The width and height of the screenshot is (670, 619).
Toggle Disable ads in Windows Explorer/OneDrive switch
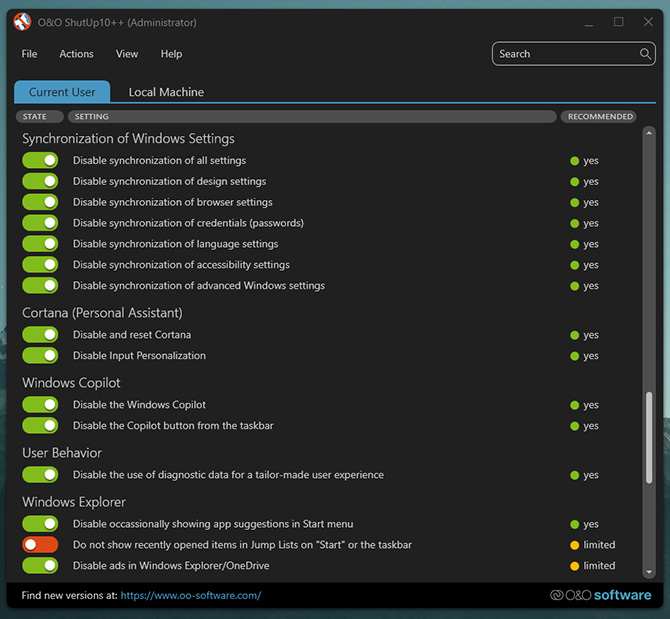point(40,566)
